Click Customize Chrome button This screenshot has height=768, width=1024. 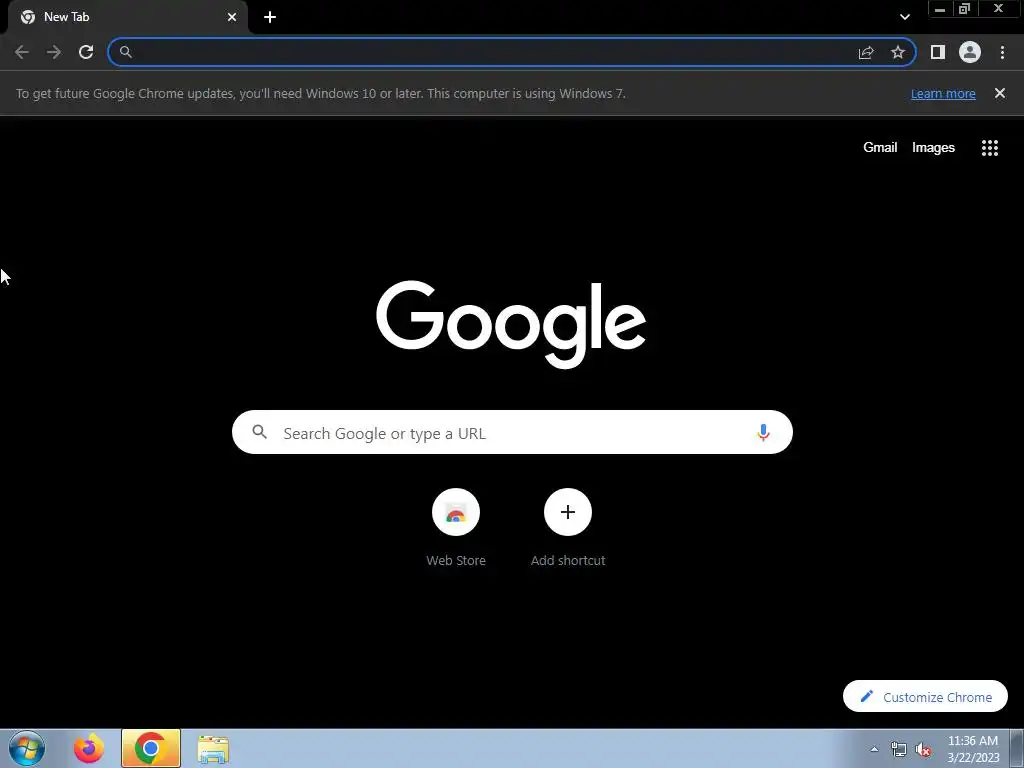click(925, 696)
